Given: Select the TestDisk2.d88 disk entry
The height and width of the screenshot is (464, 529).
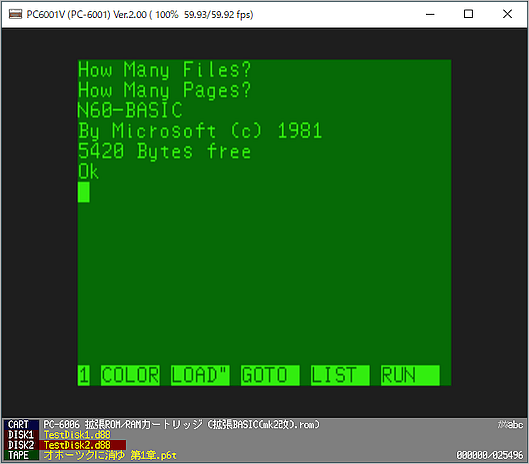Looking at the screenshot, I should (77, 445).
